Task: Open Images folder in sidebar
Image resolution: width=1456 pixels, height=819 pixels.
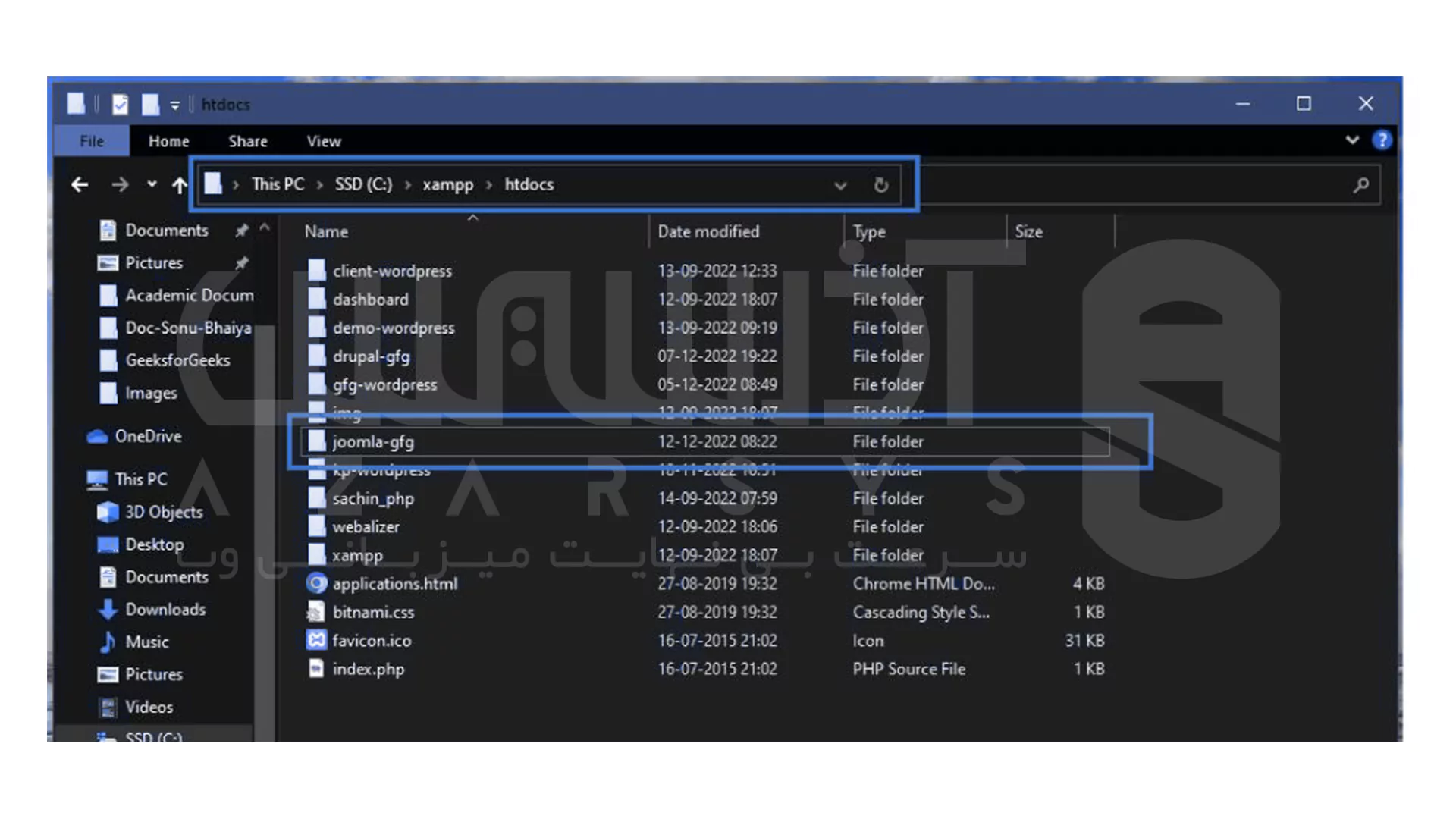Action: (x=151, y=393)
